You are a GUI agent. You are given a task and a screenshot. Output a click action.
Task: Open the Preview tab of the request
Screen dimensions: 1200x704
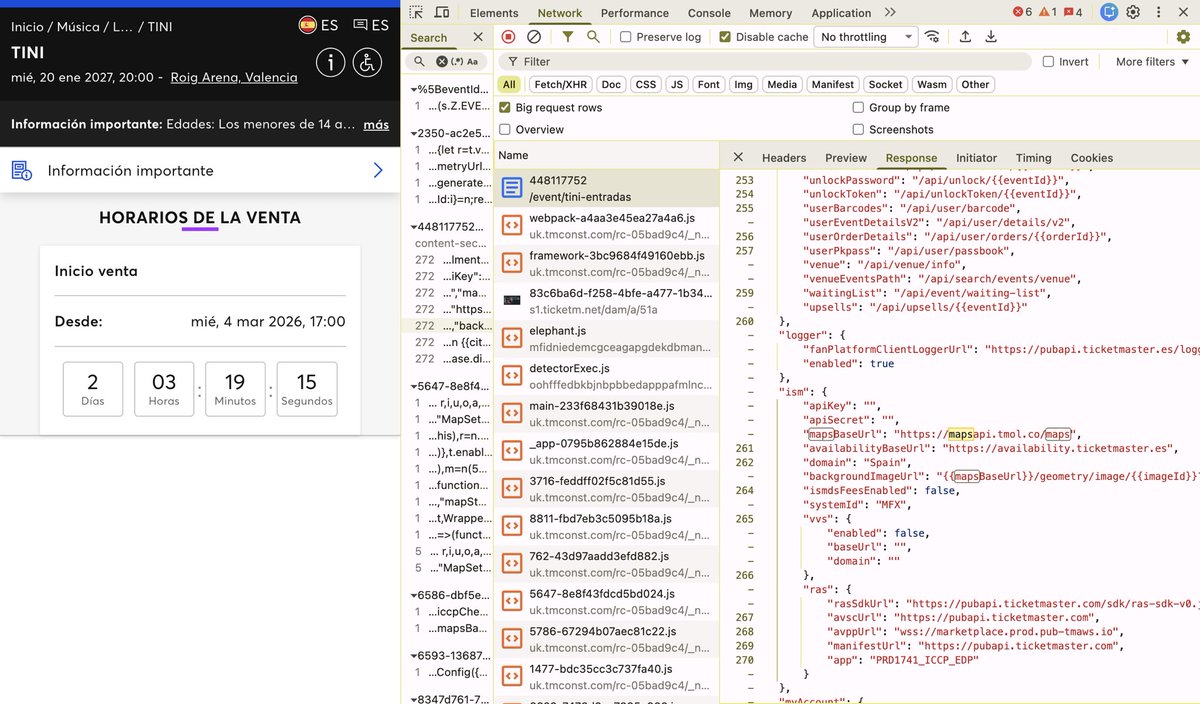pos(846,158)
